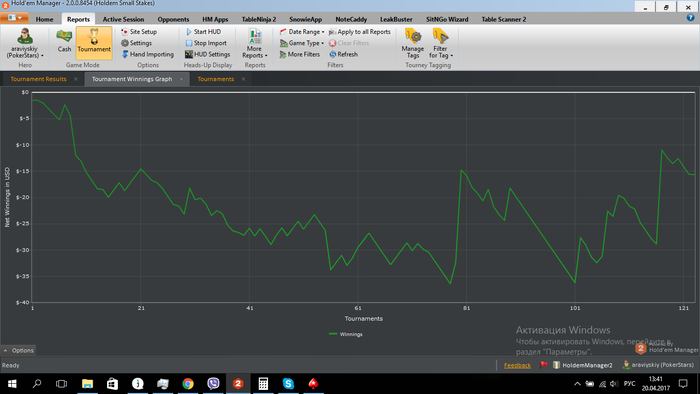
Task: Open PokerStars from taskbar
Action: coord(313,384)
